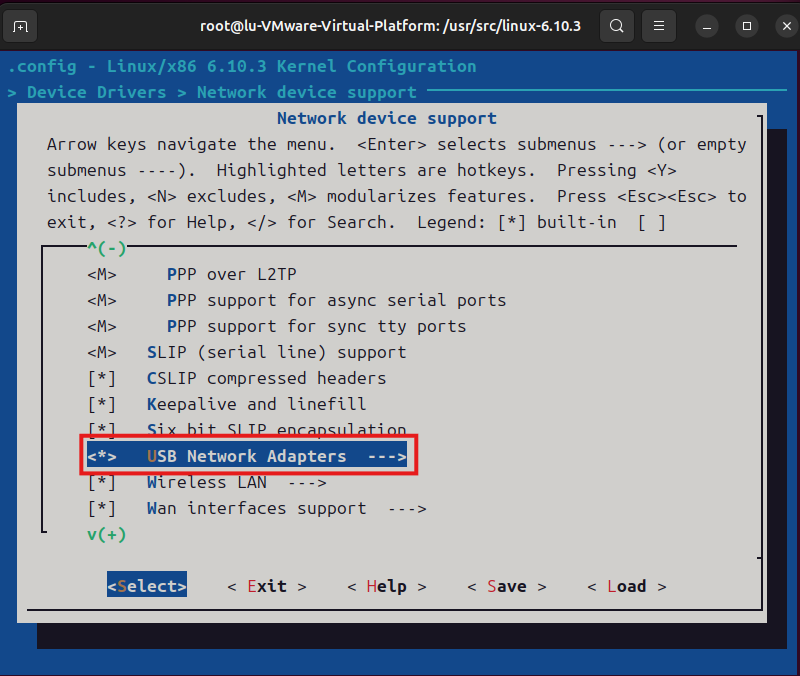
Task: Click the v(+) scroll down indicator
Action: tap(106, 534)
